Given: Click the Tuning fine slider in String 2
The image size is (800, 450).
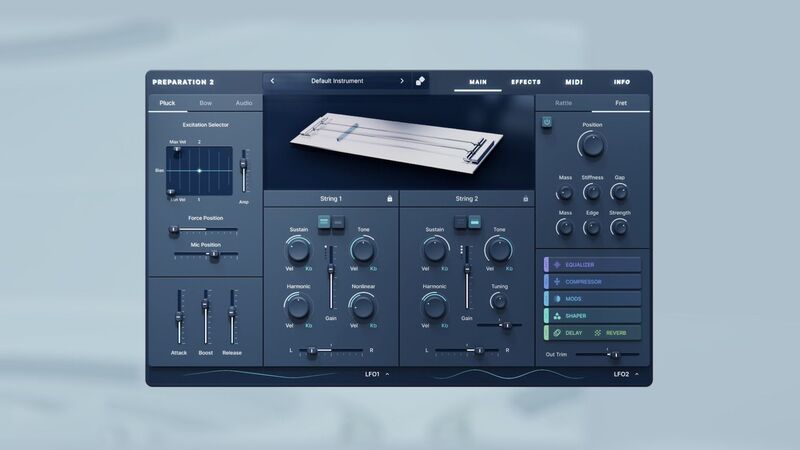Looking at the screenshot, I should click(x=499, y=324).
